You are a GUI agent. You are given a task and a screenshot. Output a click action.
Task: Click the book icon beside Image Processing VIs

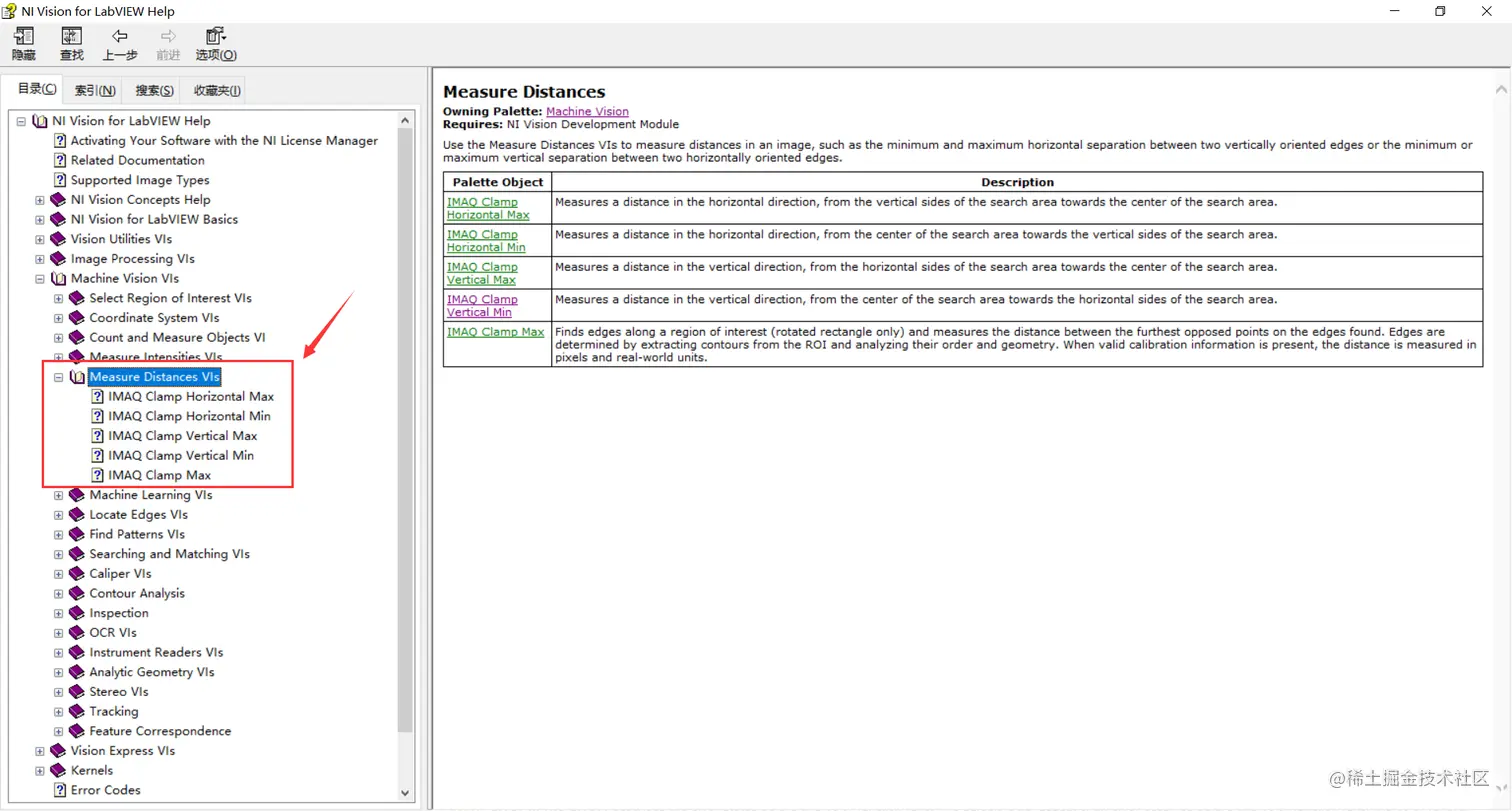(59, 259)
